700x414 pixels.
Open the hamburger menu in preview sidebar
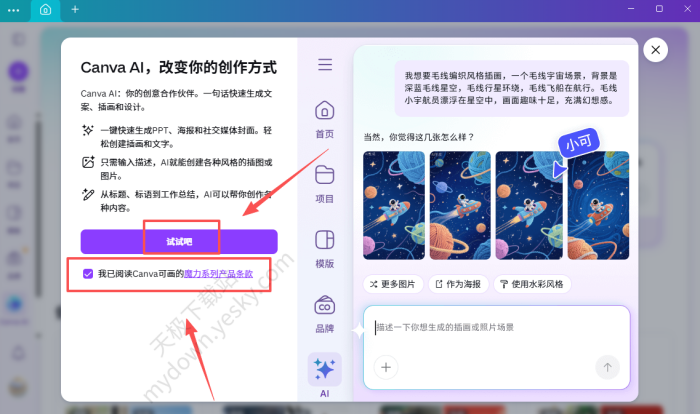click(x=325, y=65)
